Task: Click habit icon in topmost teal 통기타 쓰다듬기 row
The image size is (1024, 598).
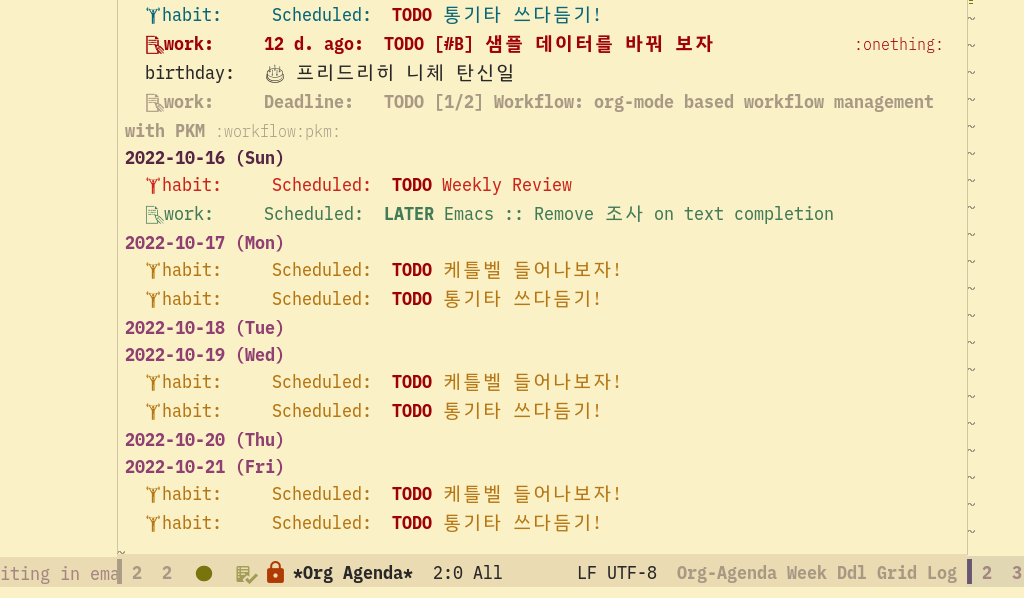Action: coord(153,15)
